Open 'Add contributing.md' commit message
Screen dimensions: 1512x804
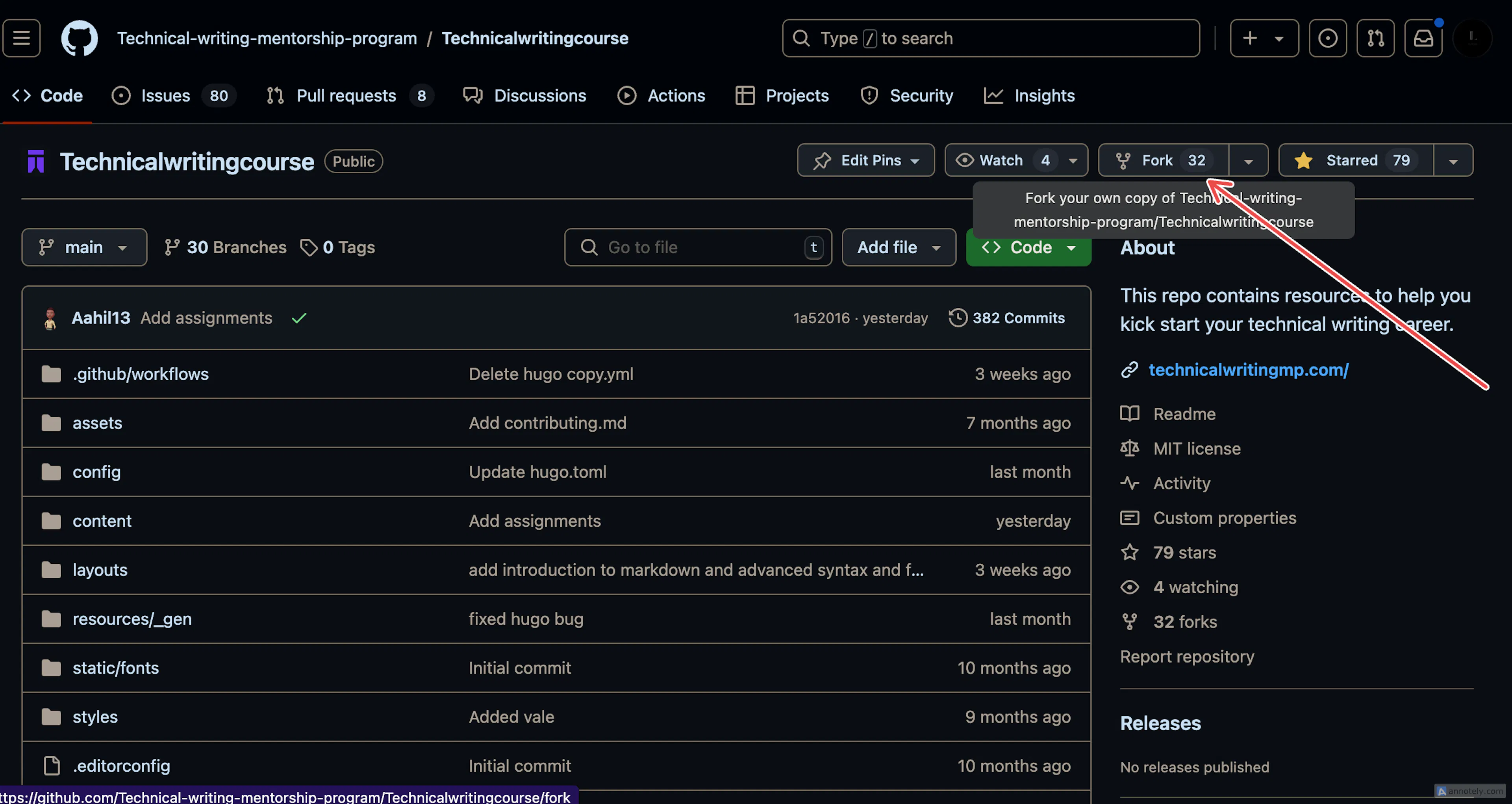coord(548,423)
